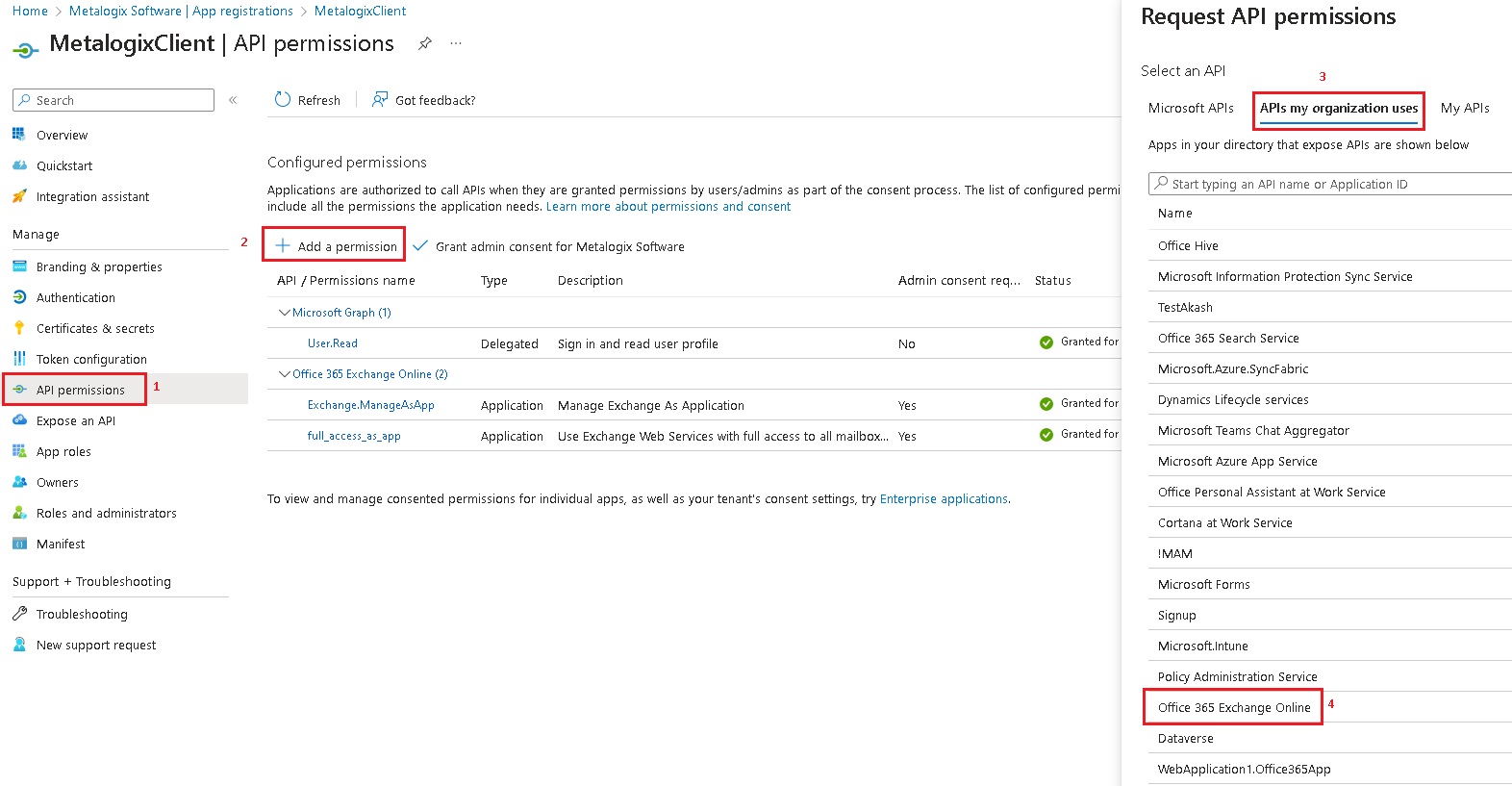Screen dimensions: 1512x786
Task: Select the Certificates & secrets key icon
Action: coord(19,328)
